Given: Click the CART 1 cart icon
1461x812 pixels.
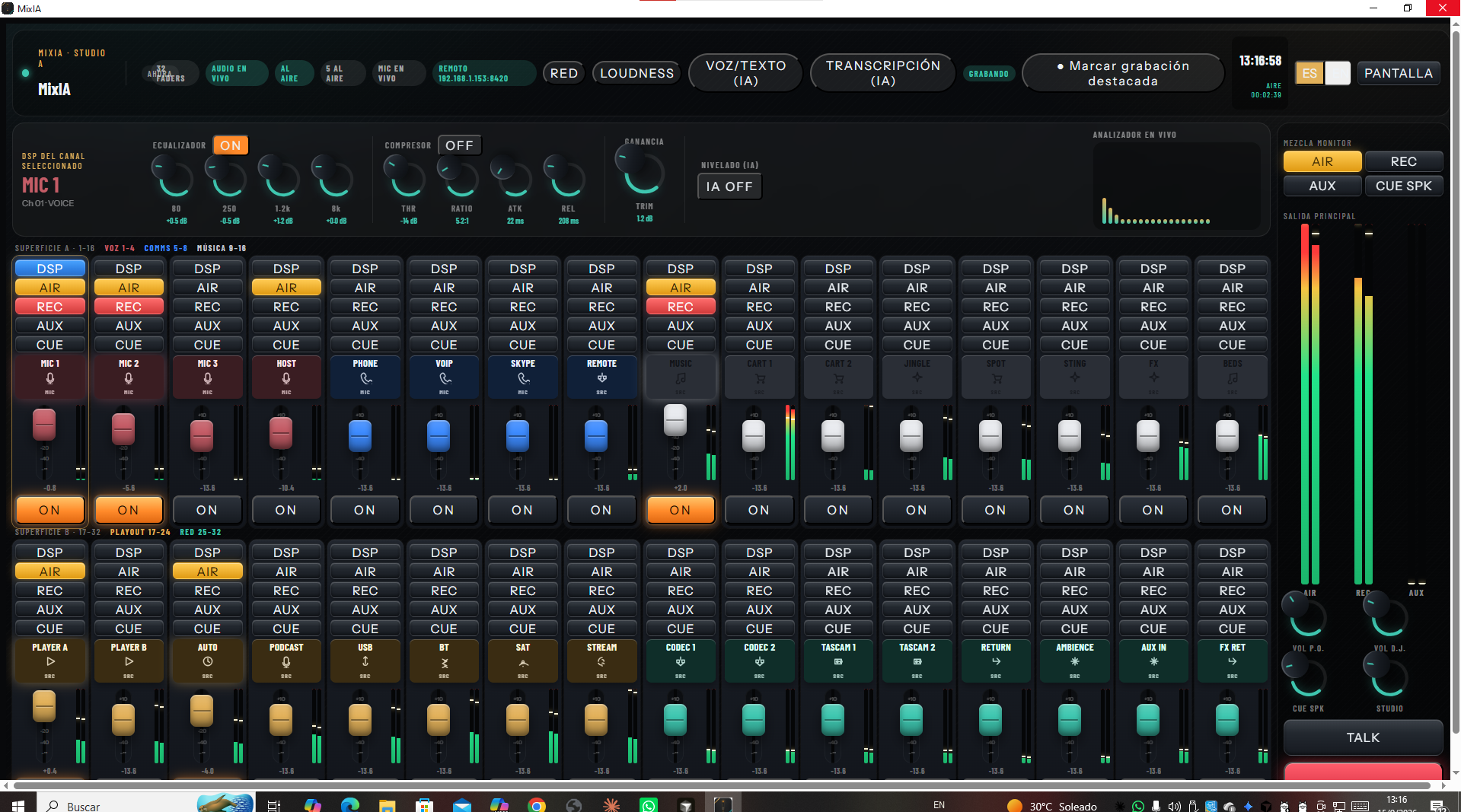Looking at the screenshot, I should pos(759,378).
